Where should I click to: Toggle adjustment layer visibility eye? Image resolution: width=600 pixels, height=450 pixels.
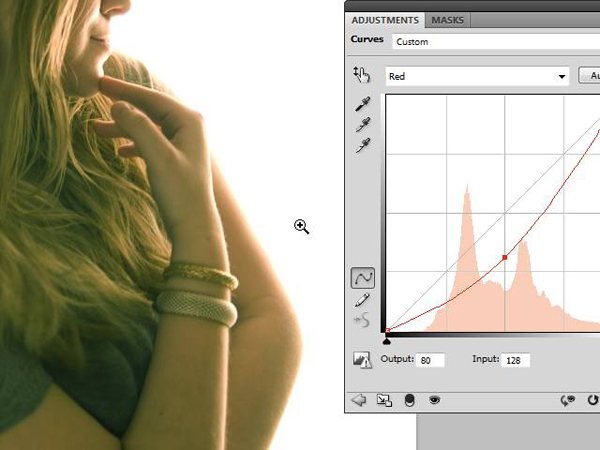click(x=435, y=400)
